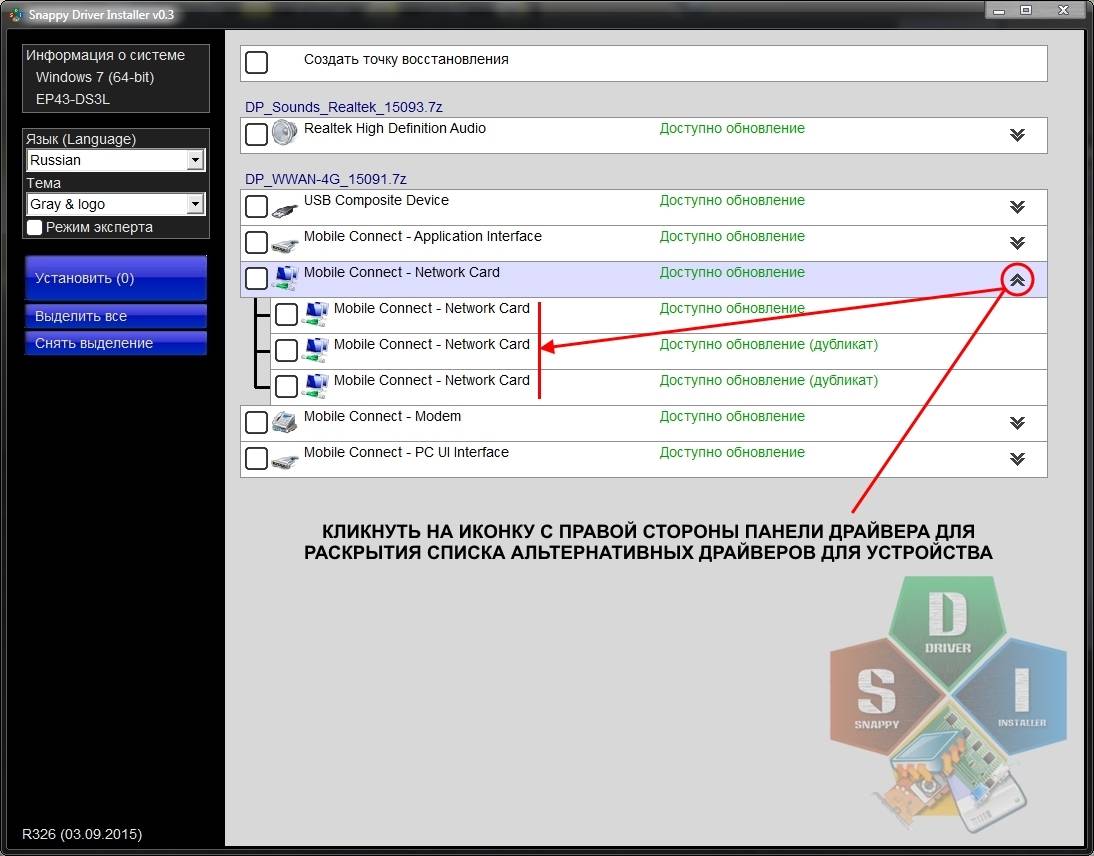Click the Snappy Driver Installer logo

pos(947,703)
